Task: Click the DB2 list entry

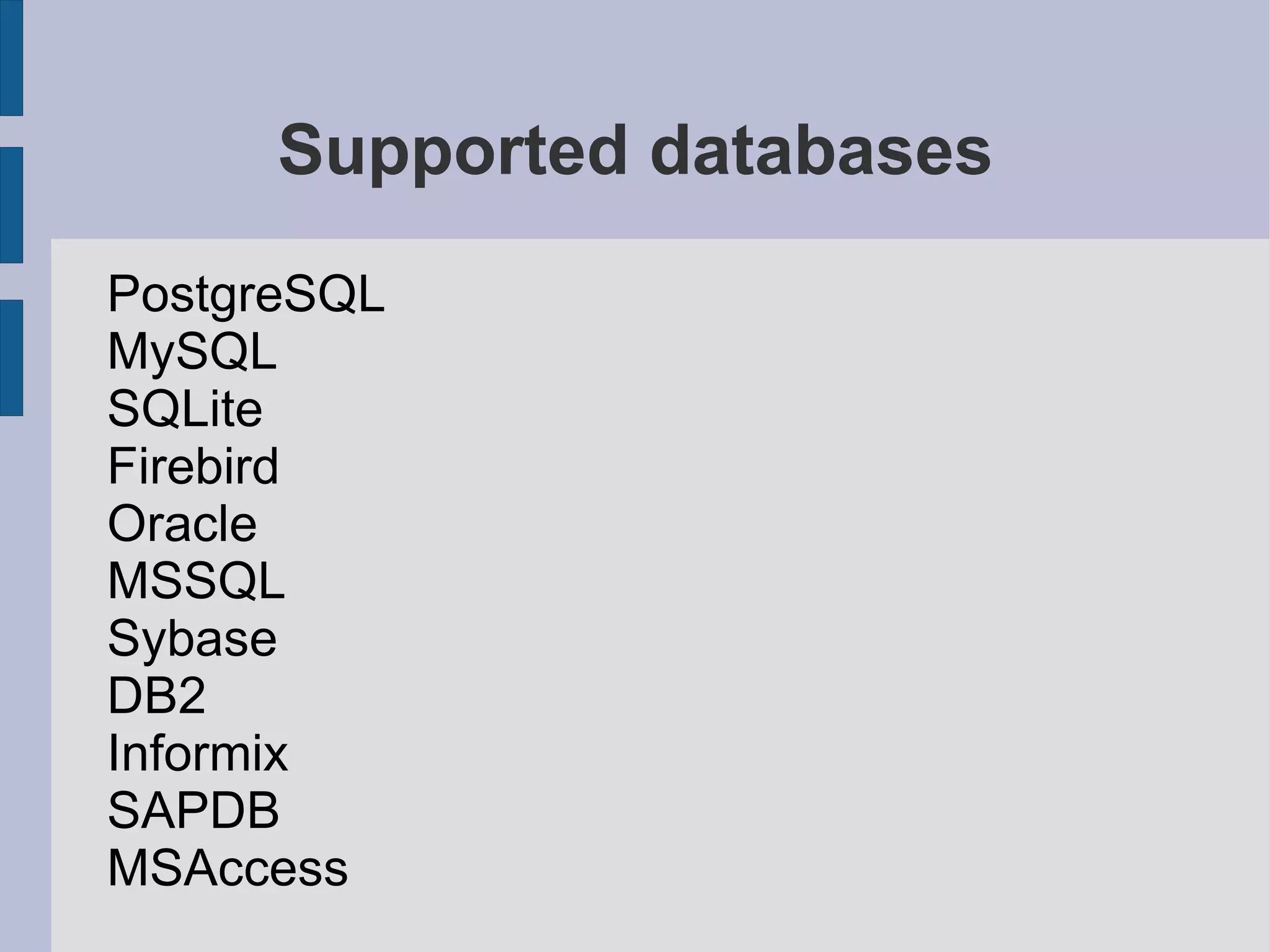Action: click(156, 695)
